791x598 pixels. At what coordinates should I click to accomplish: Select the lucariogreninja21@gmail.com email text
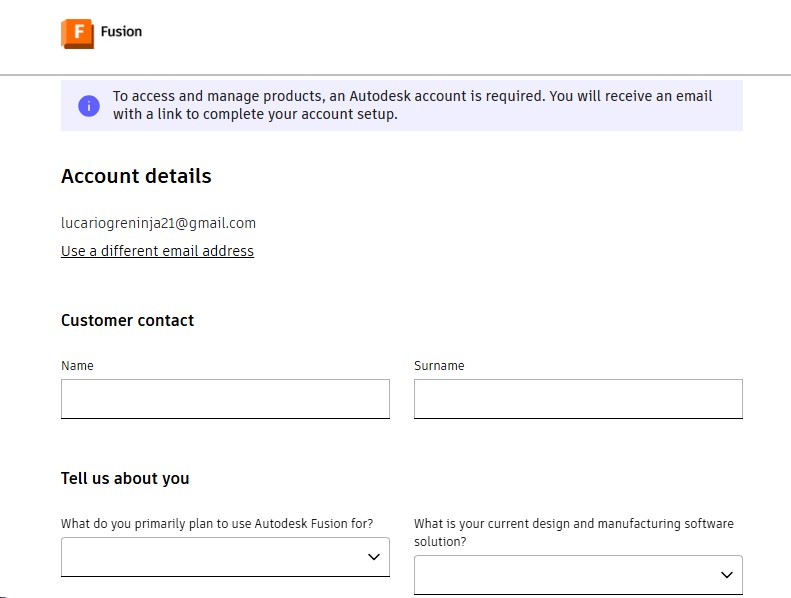[158, 223]
